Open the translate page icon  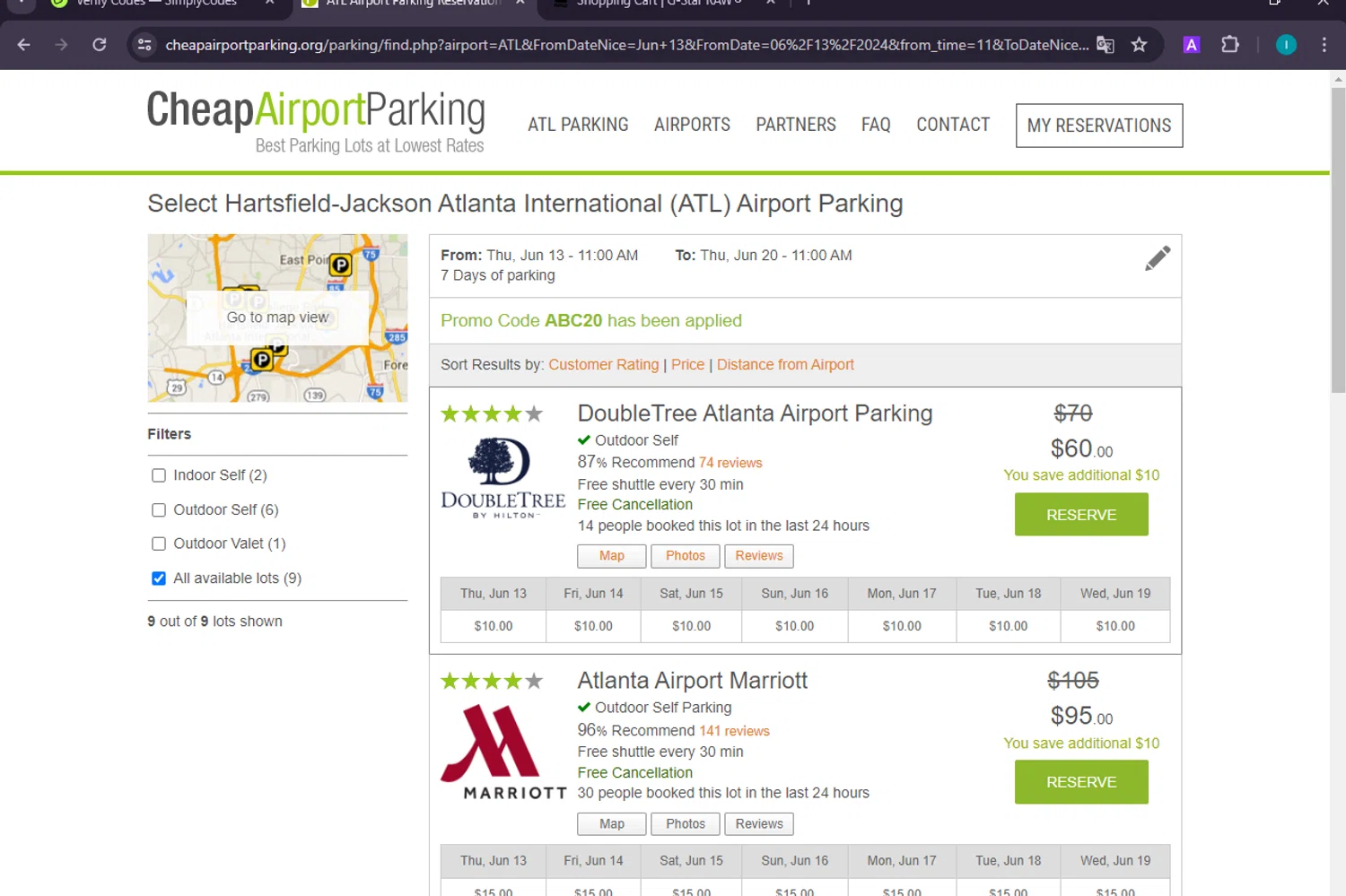1106,45
